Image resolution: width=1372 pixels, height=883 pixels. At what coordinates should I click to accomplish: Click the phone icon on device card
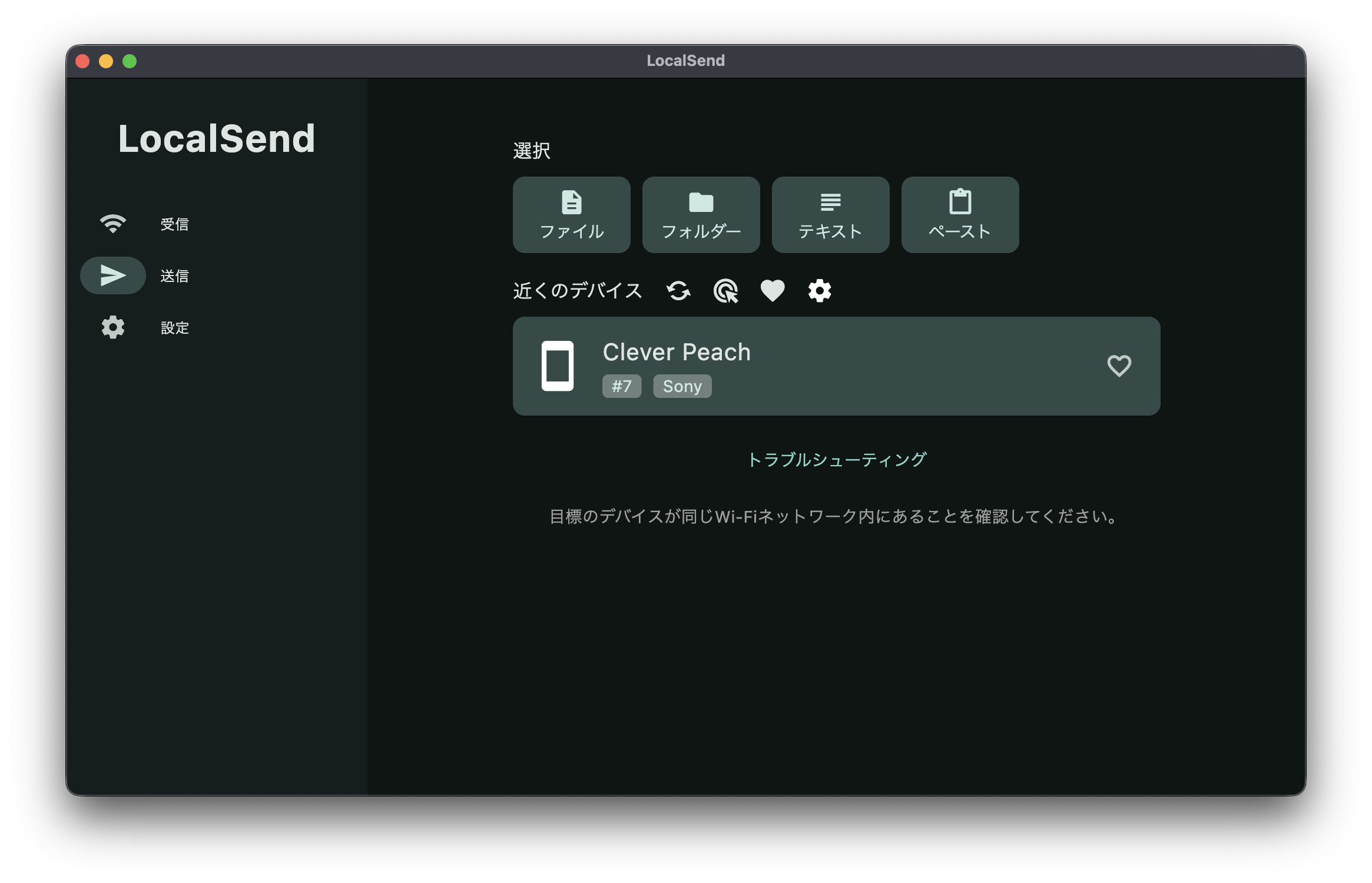[557, 366]
